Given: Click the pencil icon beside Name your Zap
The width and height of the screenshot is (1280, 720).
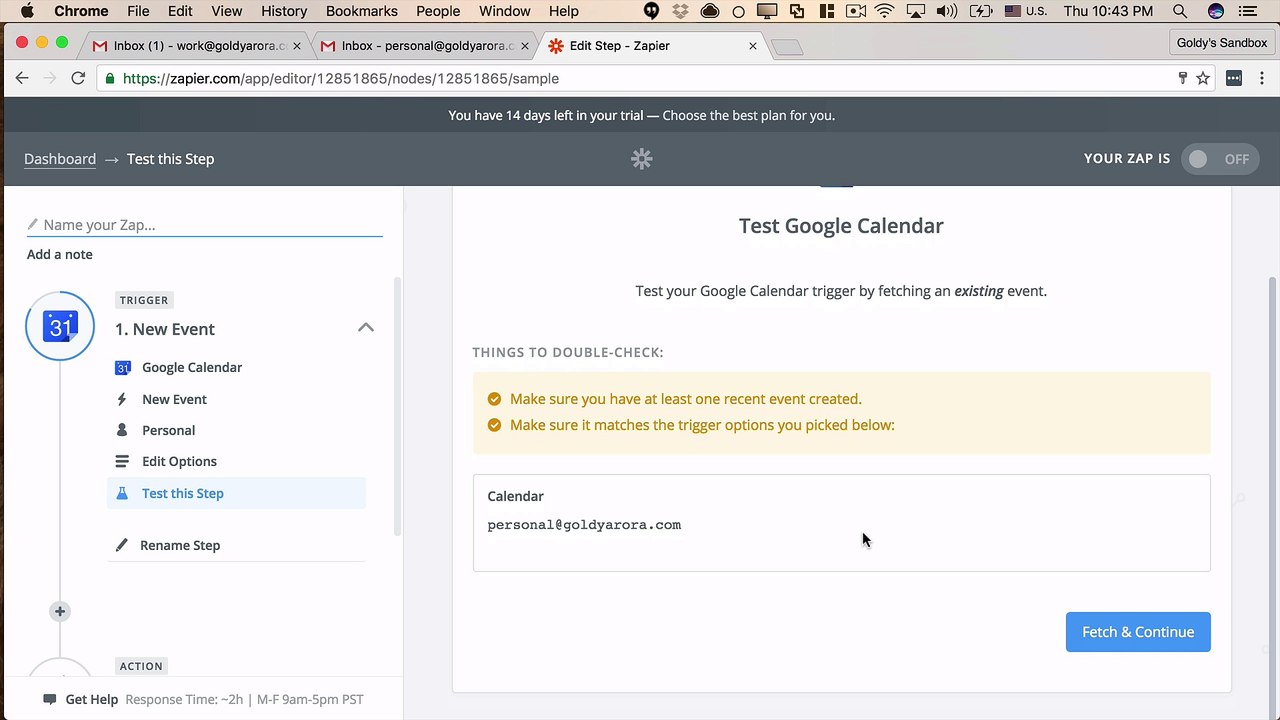Looking at the screenshot, I should 33,225.
